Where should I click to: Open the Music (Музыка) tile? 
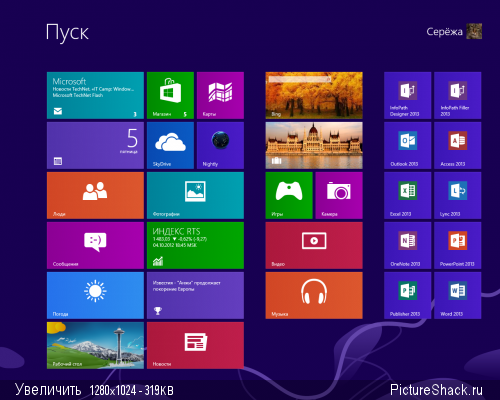314,295
